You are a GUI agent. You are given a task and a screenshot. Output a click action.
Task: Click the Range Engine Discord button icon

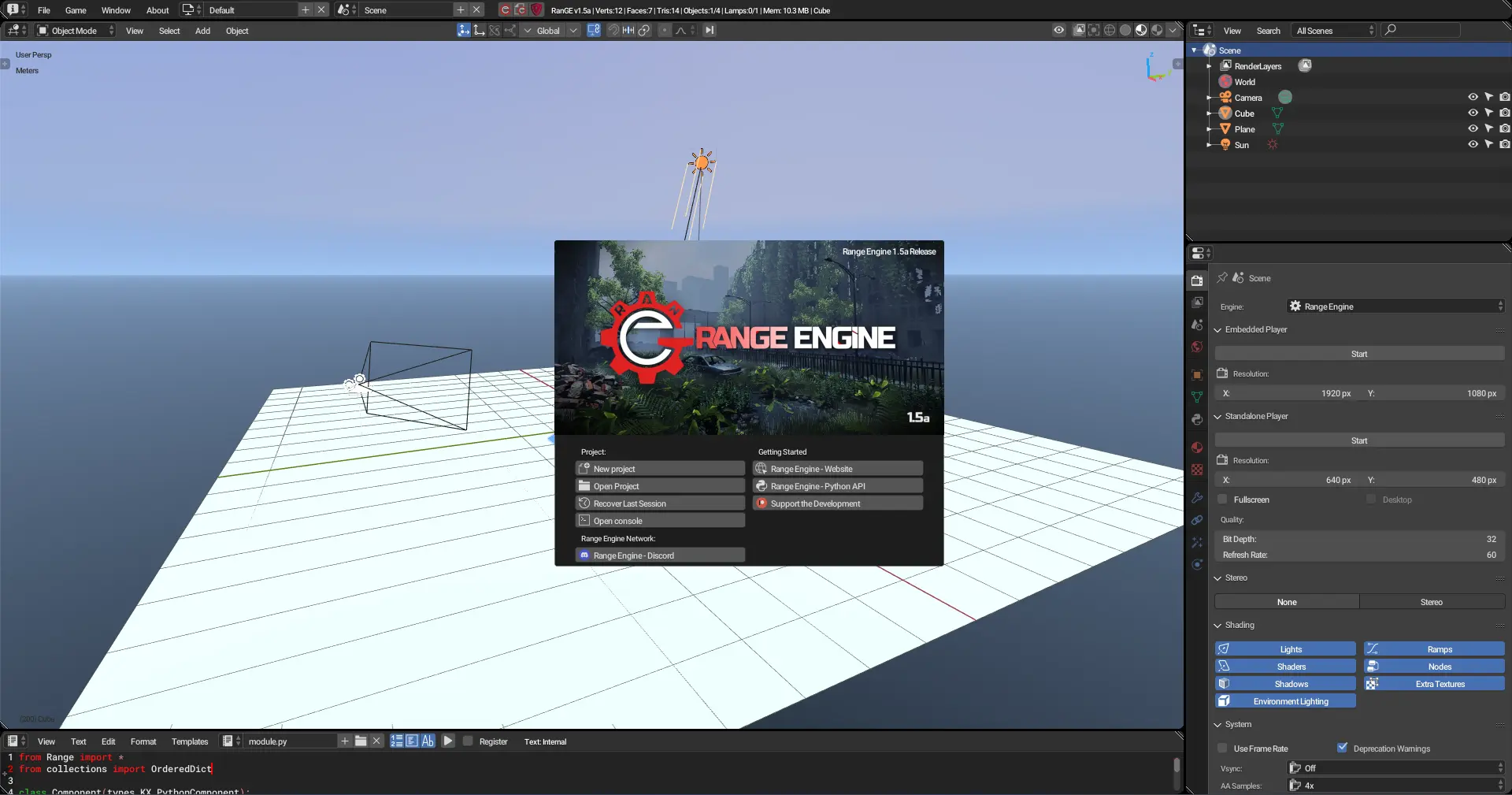click(x=584, y=555)
